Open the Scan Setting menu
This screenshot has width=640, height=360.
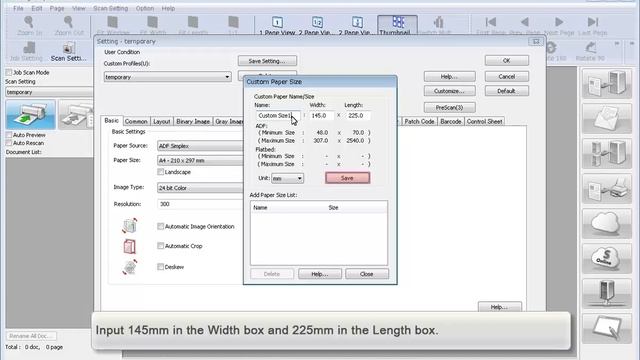pos(110,8)
